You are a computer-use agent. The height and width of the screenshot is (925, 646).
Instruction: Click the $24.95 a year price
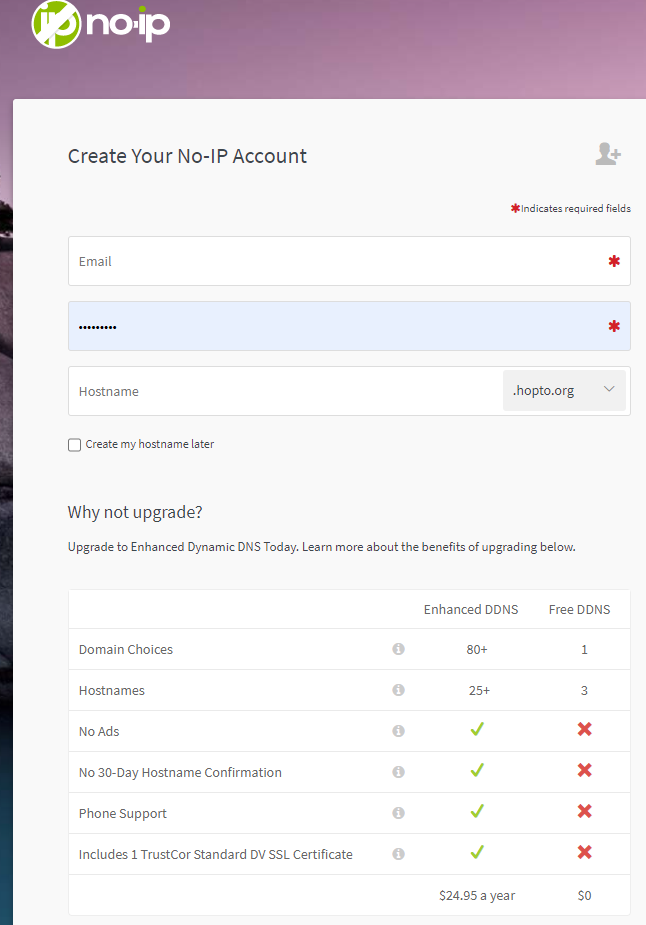pos(477,896)
